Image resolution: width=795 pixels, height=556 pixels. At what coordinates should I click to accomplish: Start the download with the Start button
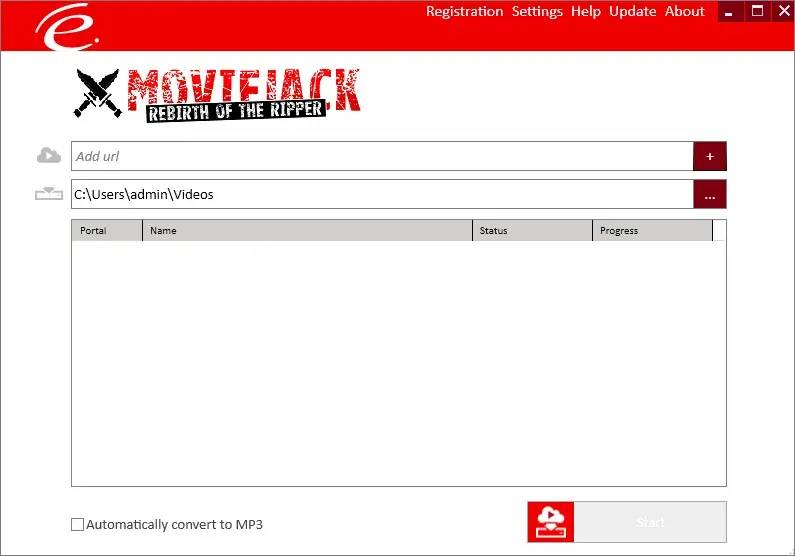pos(650,522)
